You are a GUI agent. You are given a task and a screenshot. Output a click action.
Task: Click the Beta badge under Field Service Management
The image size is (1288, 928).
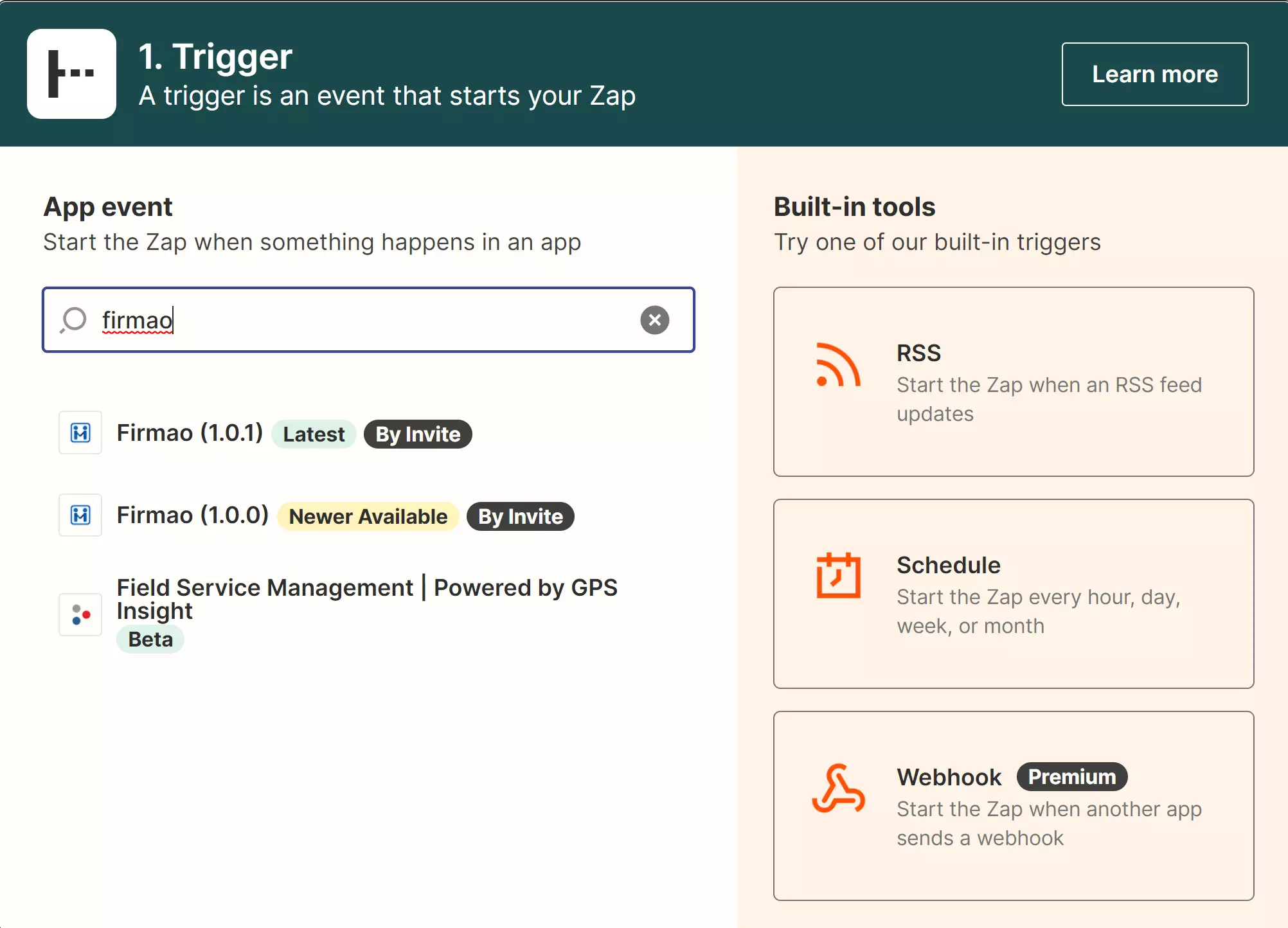tap(150, 639)
